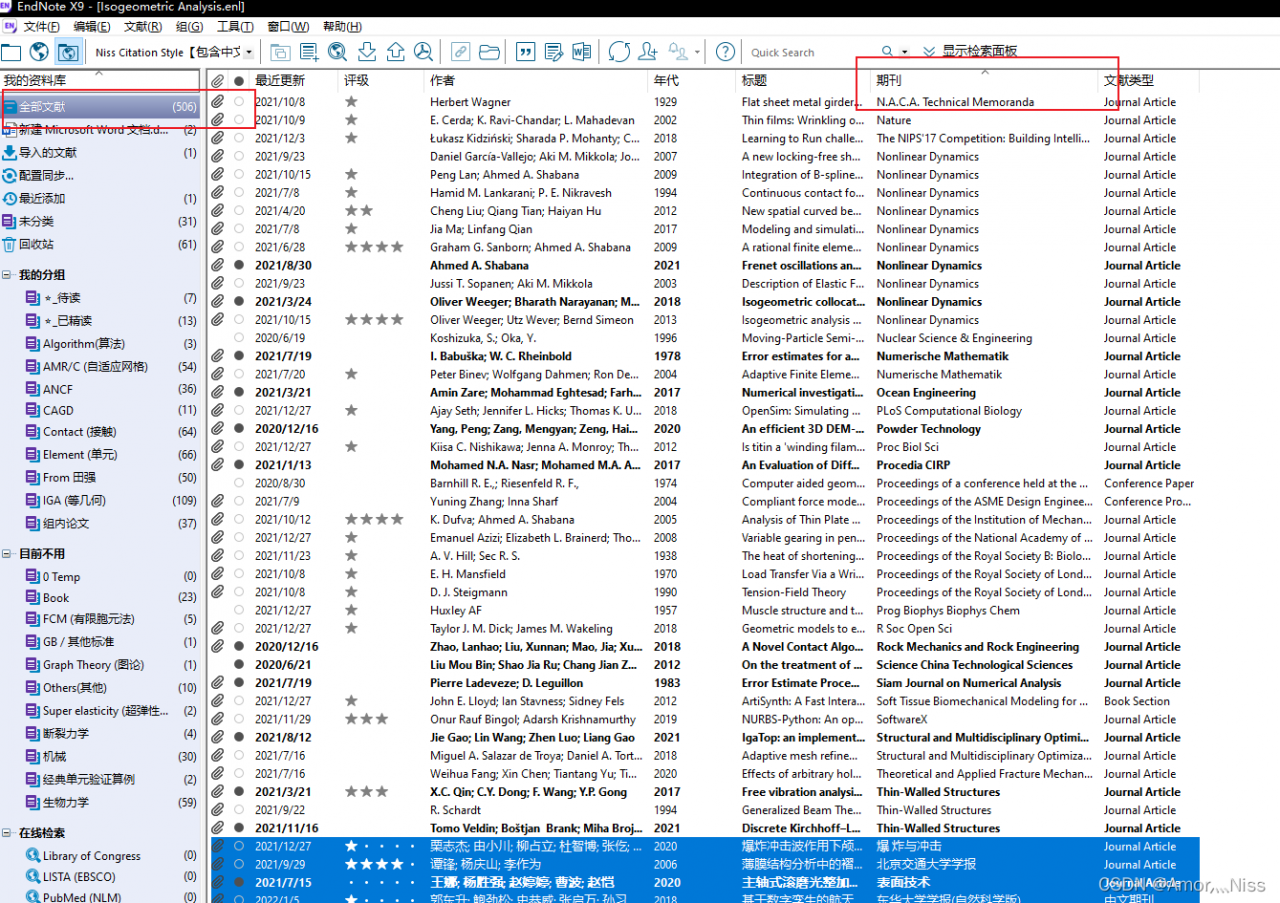Open the 组(G) menu
Image resolution: width=1280 pixels, height=903 pixels.
pyautogui.click(x=190, y=26)
